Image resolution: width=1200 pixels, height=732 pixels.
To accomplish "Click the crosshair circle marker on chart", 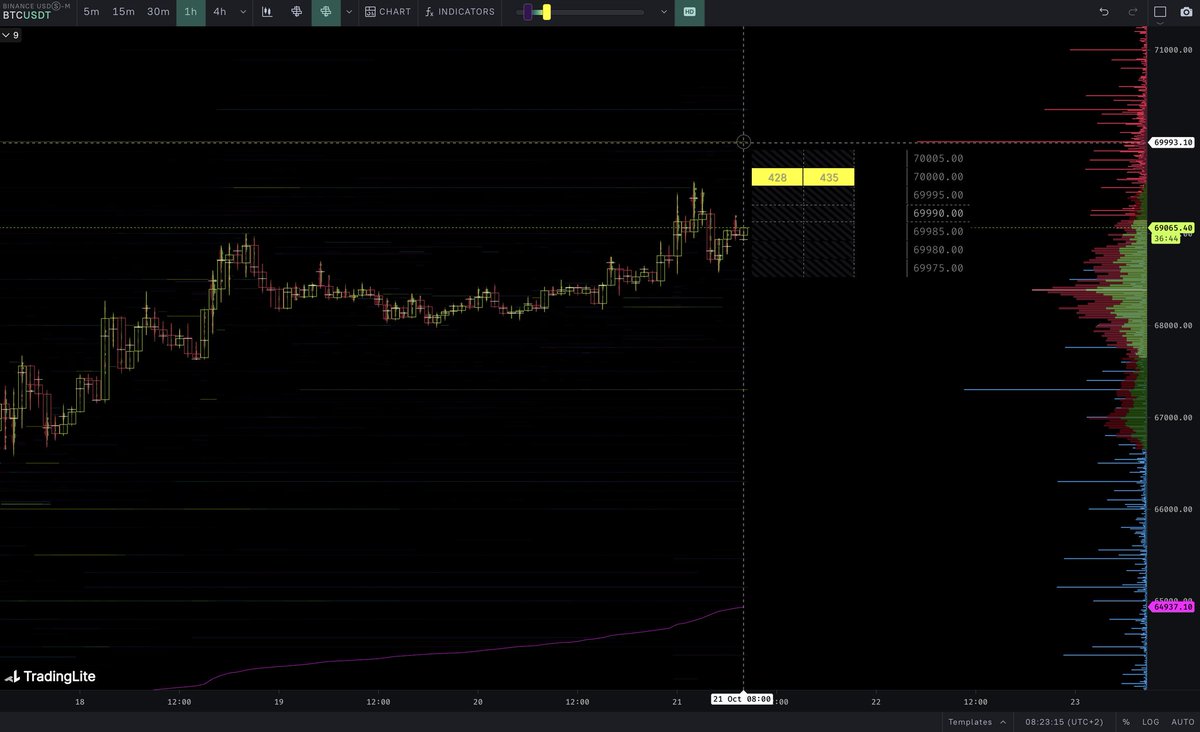I will pyautogui.click(x=743, y=142).
